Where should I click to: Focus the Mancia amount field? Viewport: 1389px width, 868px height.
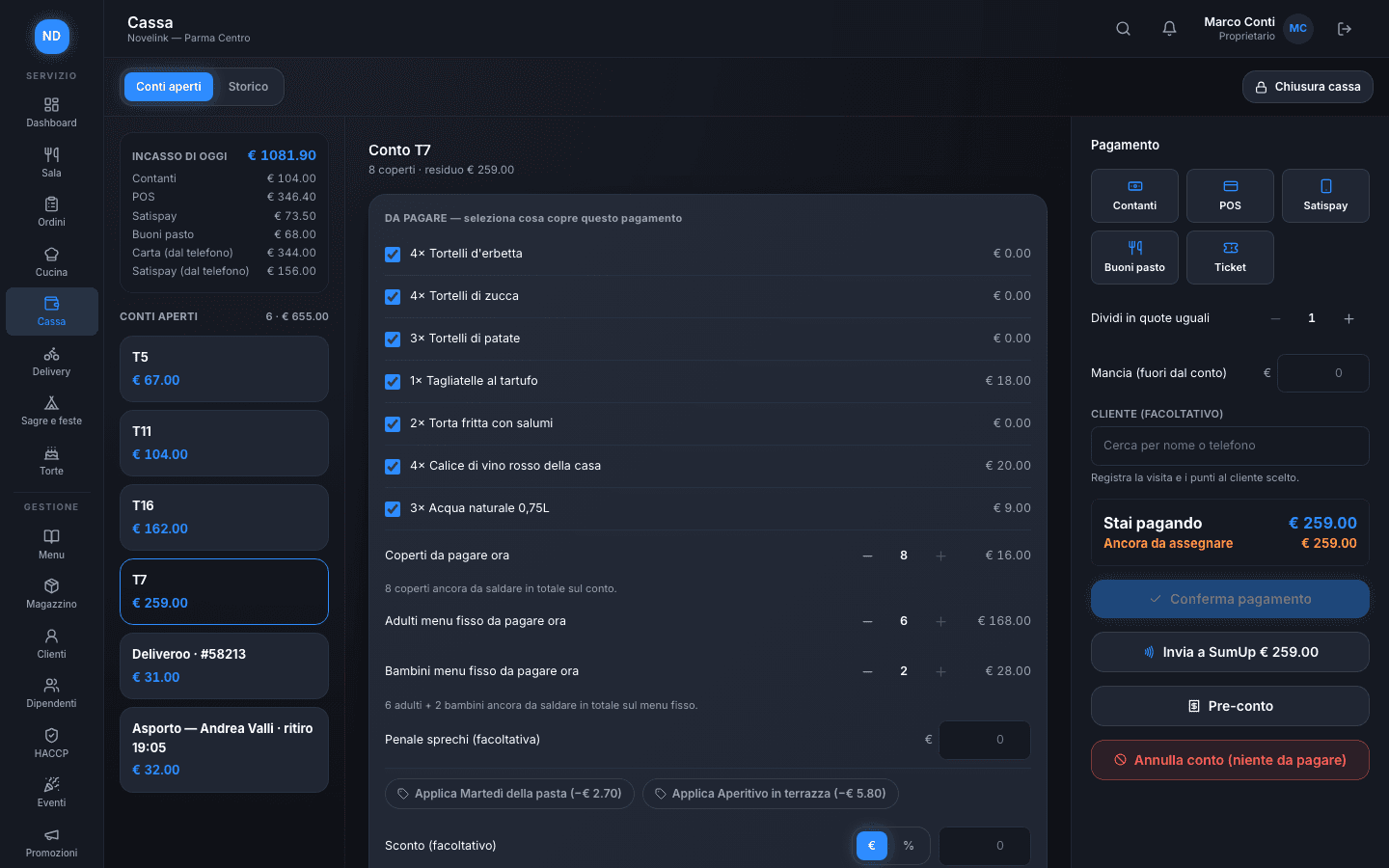coord(1323,373)
